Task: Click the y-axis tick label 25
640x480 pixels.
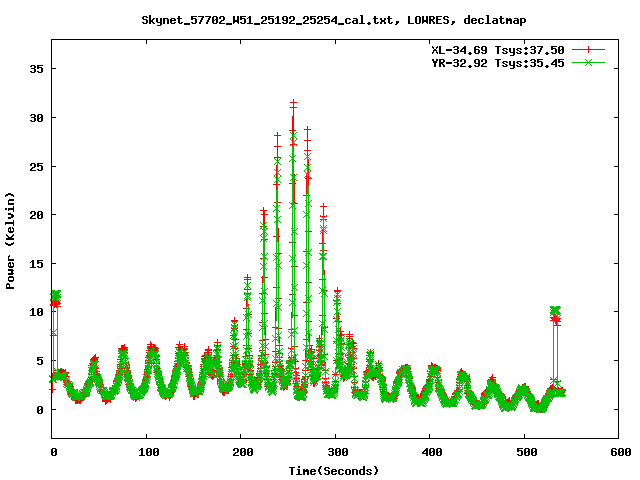Action: coord(36,167)
